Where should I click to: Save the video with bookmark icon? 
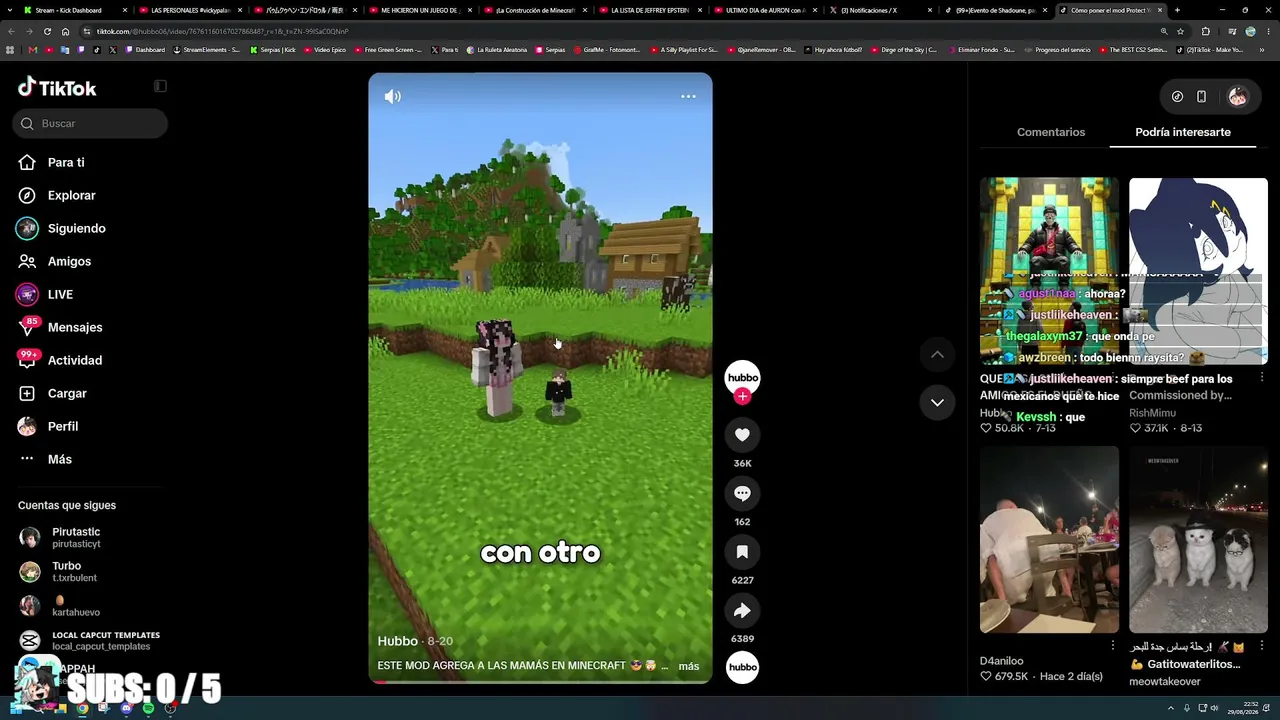742,552
